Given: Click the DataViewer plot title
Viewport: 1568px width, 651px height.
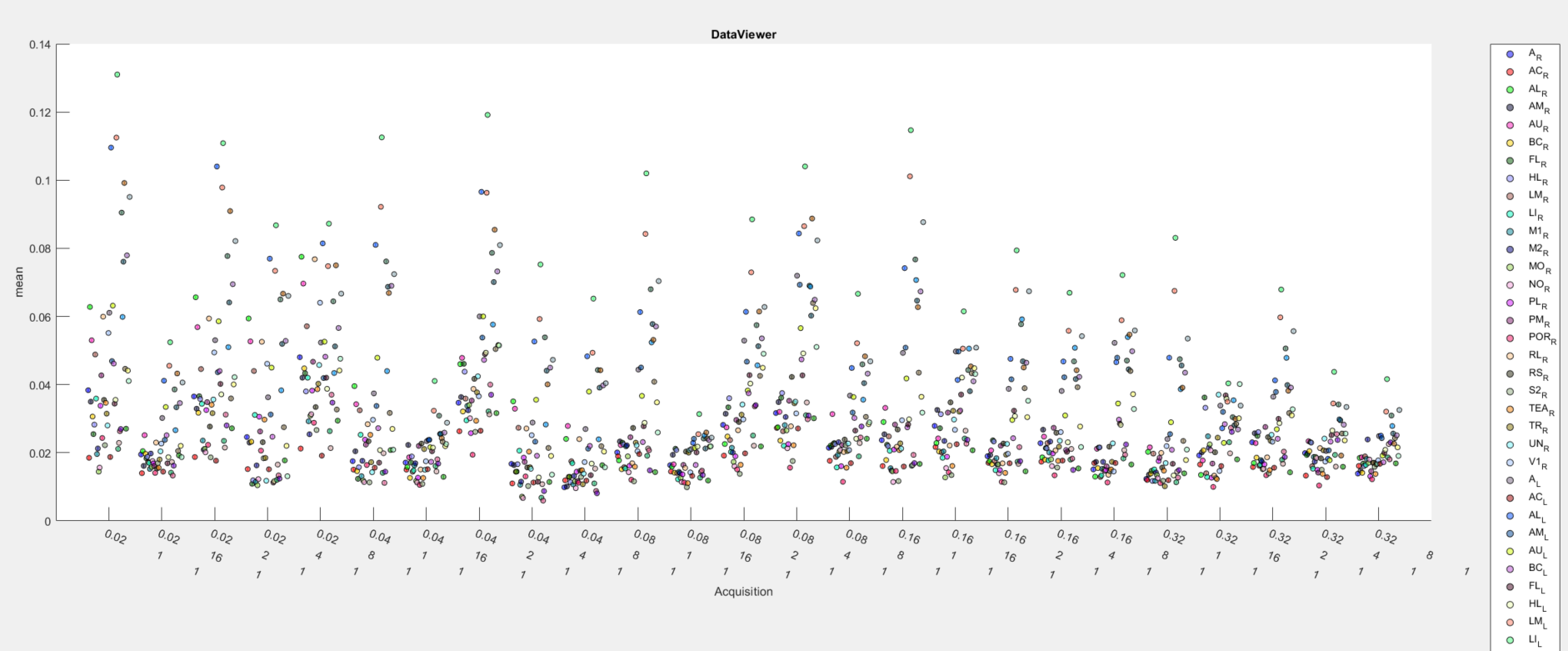Looking at the screenshot, I should point(743,34).
